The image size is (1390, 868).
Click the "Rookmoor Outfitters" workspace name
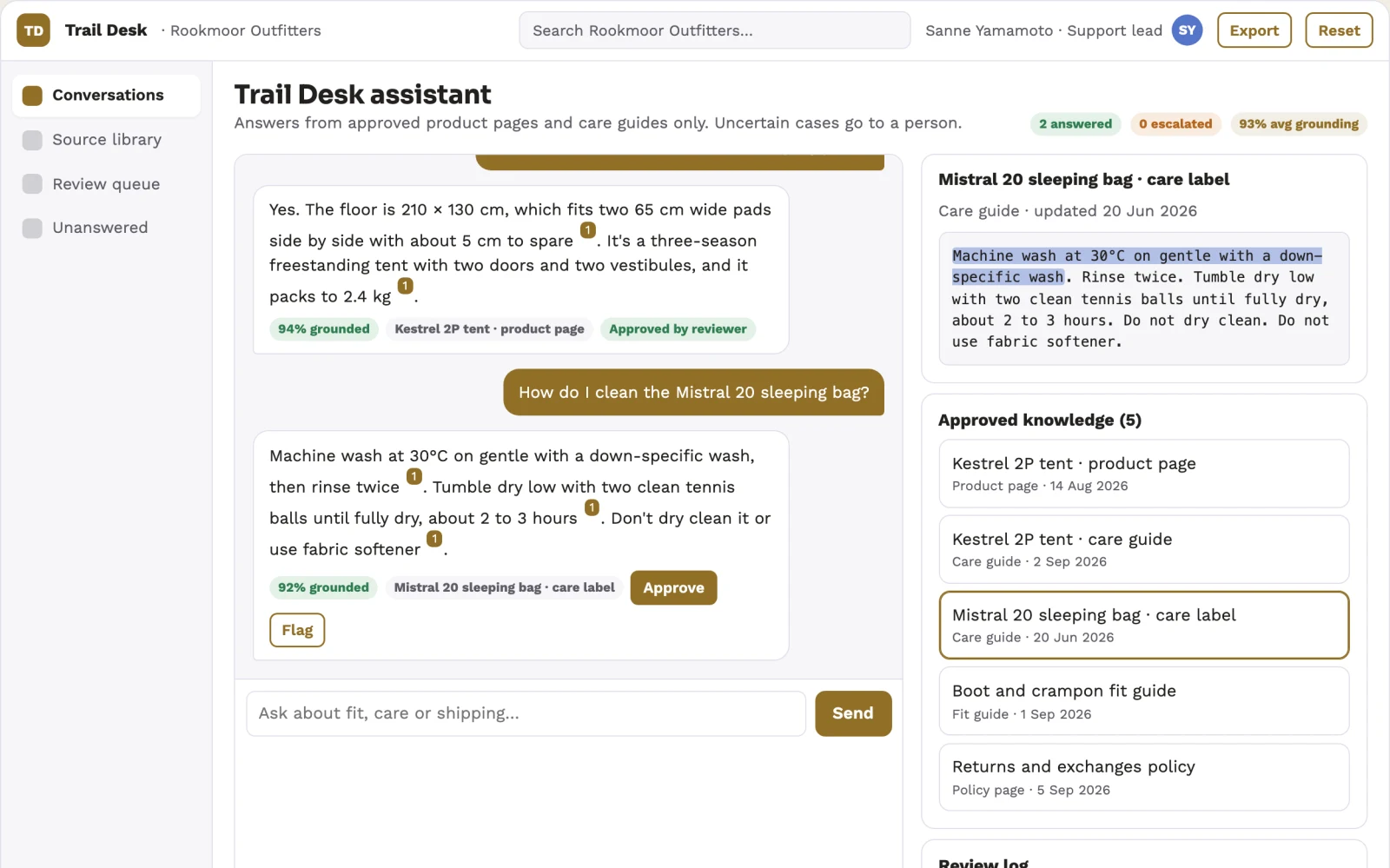(x=246, y=31)
